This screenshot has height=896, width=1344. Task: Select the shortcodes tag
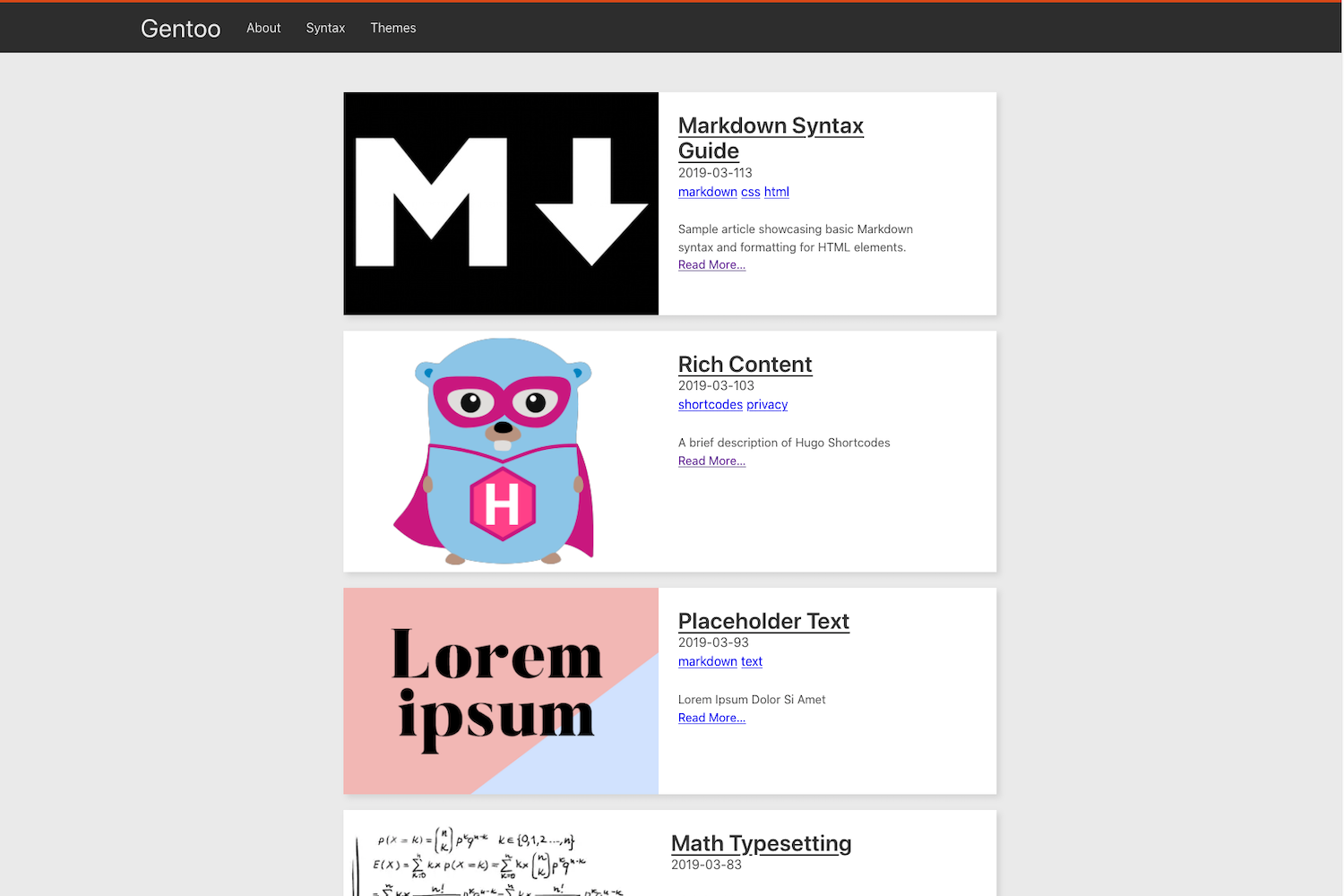711,404
